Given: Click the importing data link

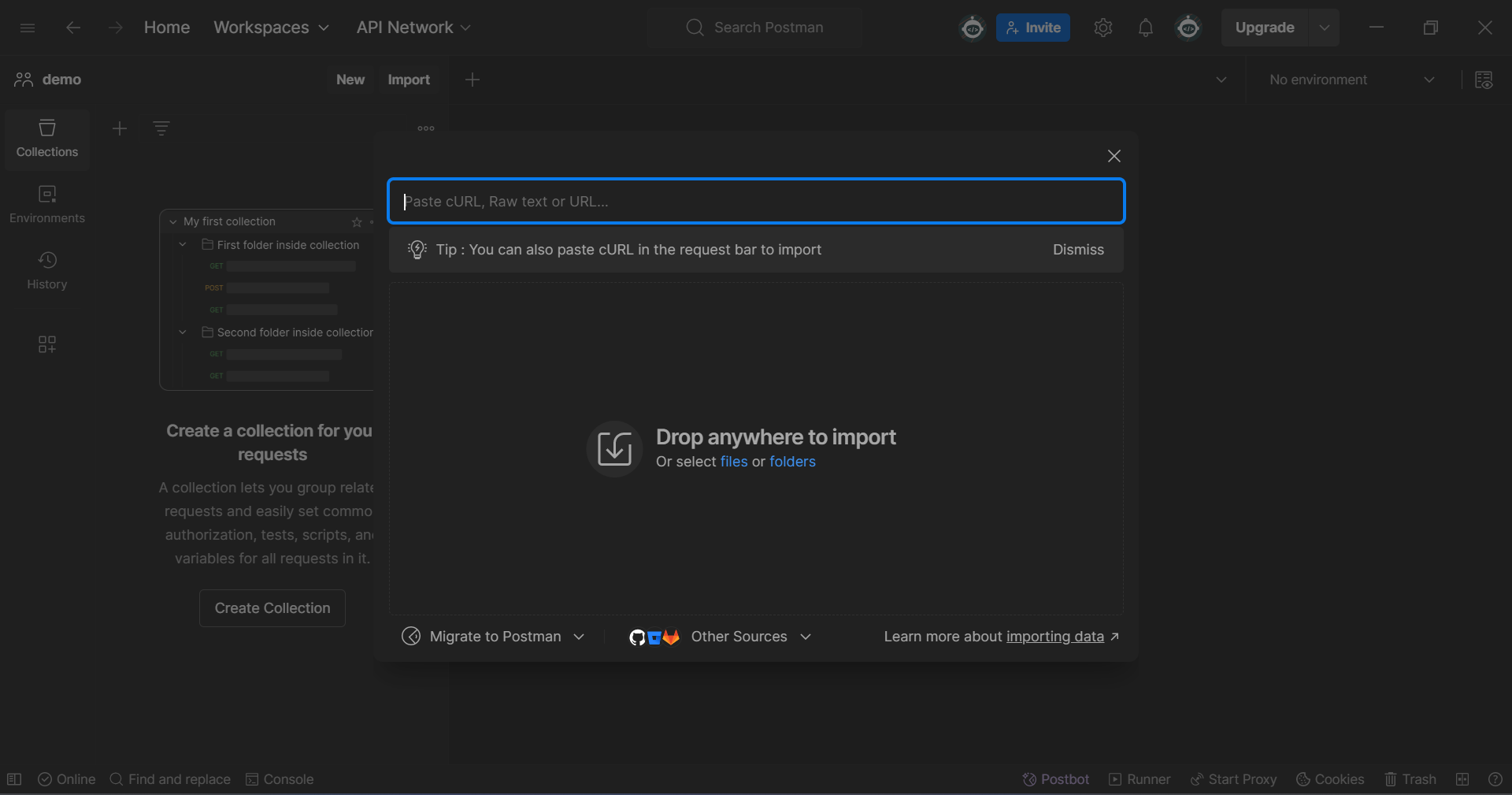Looking at the screenshot, I should [x=1054, y=637].
